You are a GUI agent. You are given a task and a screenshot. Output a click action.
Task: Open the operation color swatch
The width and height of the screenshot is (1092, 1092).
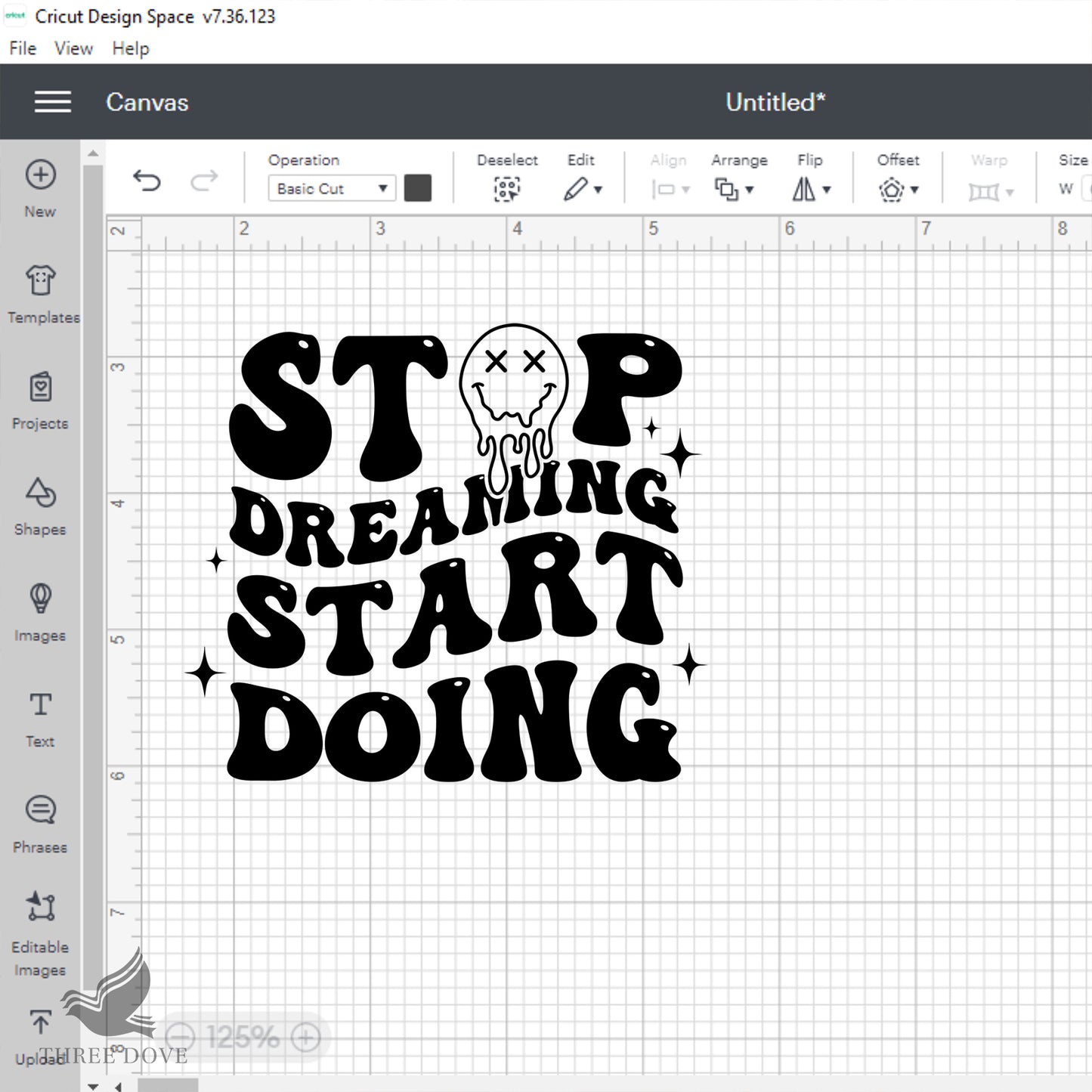[x=418, y=188]
